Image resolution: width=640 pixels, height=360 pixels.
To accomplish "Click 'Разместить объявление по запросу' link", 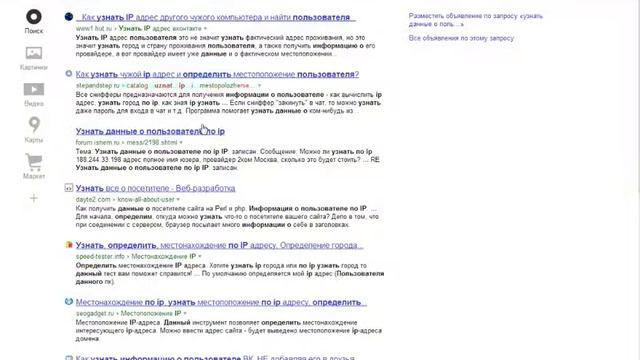I will tap(476, 20).
